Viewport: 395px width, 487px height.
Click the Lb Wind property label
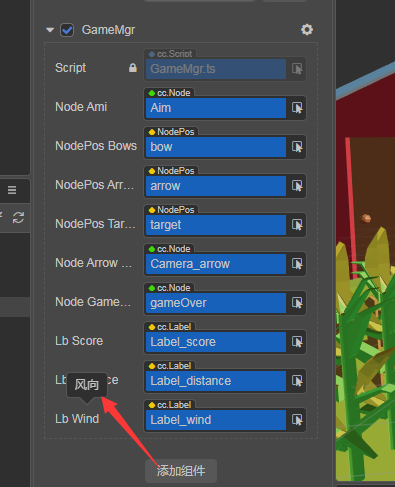(x=77, y=419)
